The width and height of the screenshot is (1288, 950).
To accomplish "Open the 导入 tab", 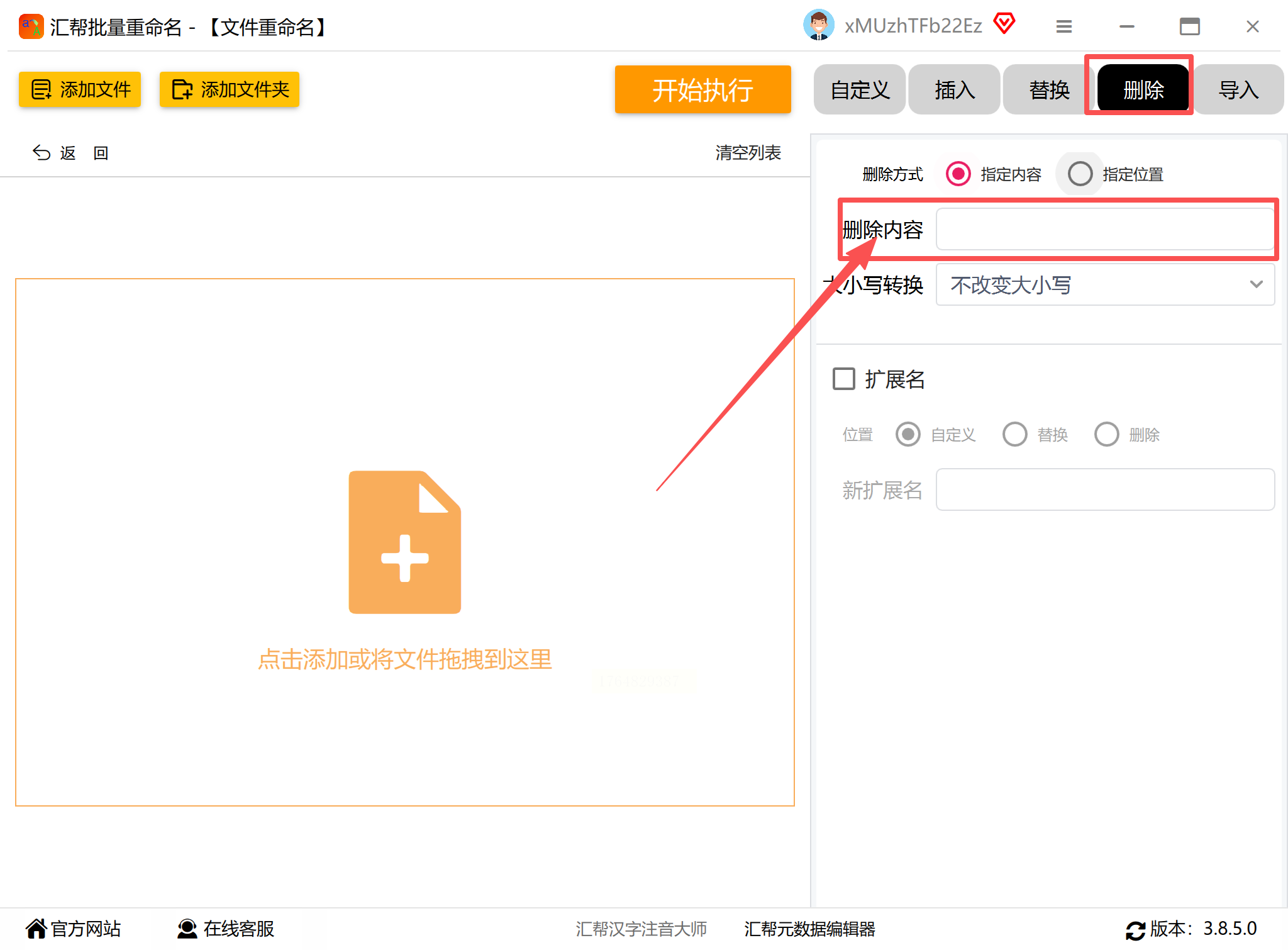I will (1238, 90).
